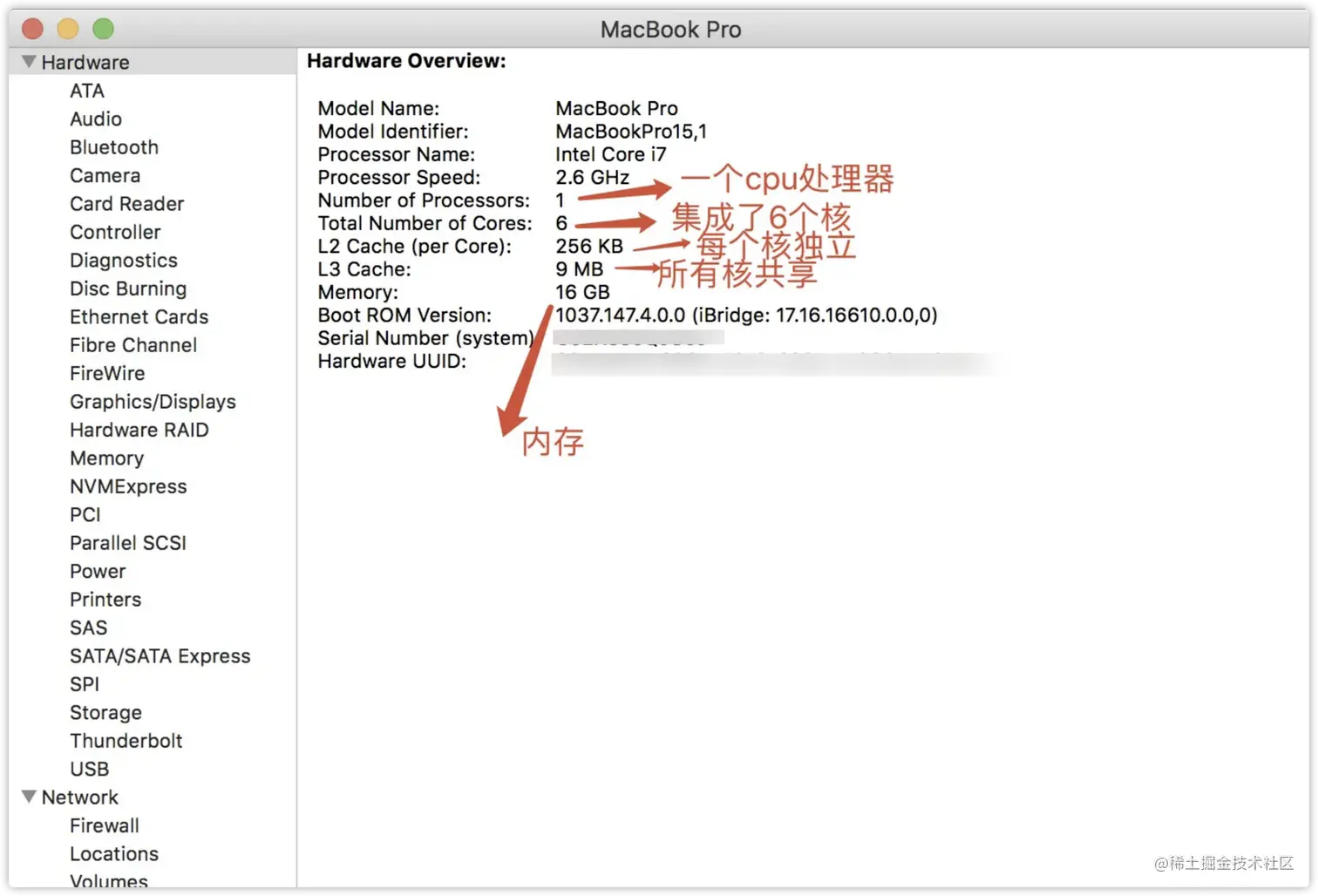Click the Total Number of Cores label

point(425,223)
